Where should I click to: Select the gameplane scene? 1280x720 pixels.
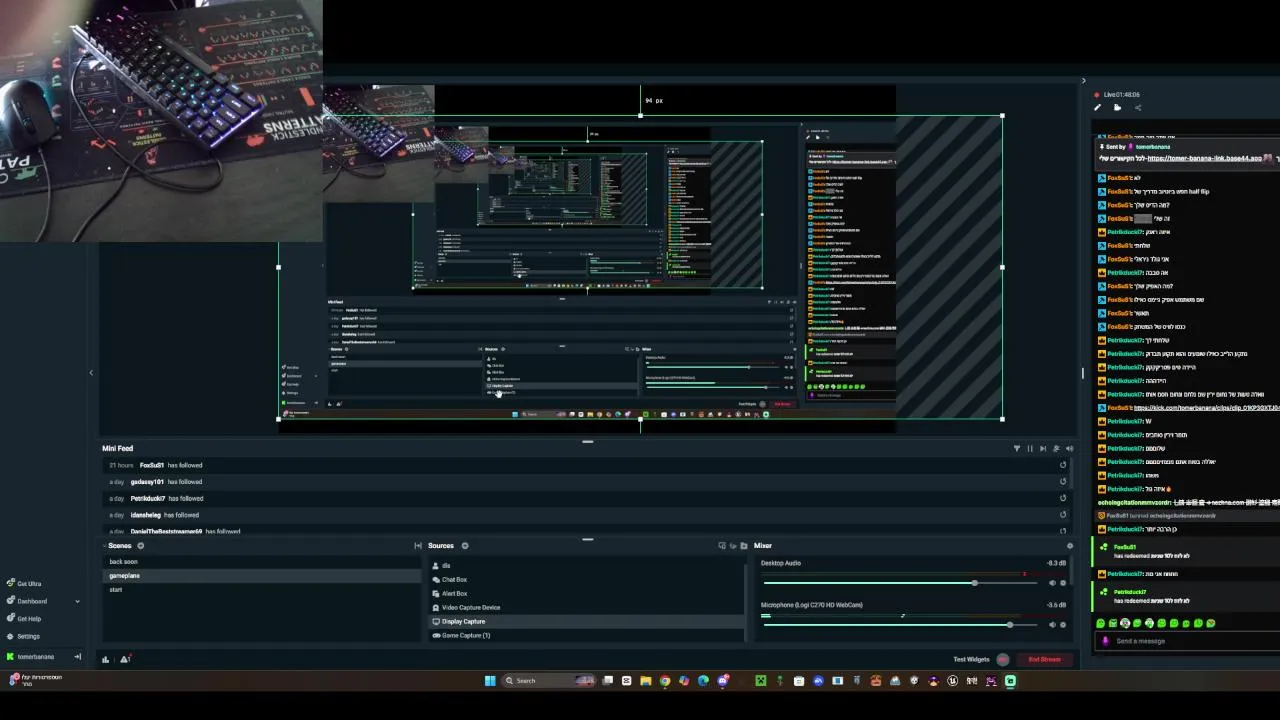click(261, 576)
